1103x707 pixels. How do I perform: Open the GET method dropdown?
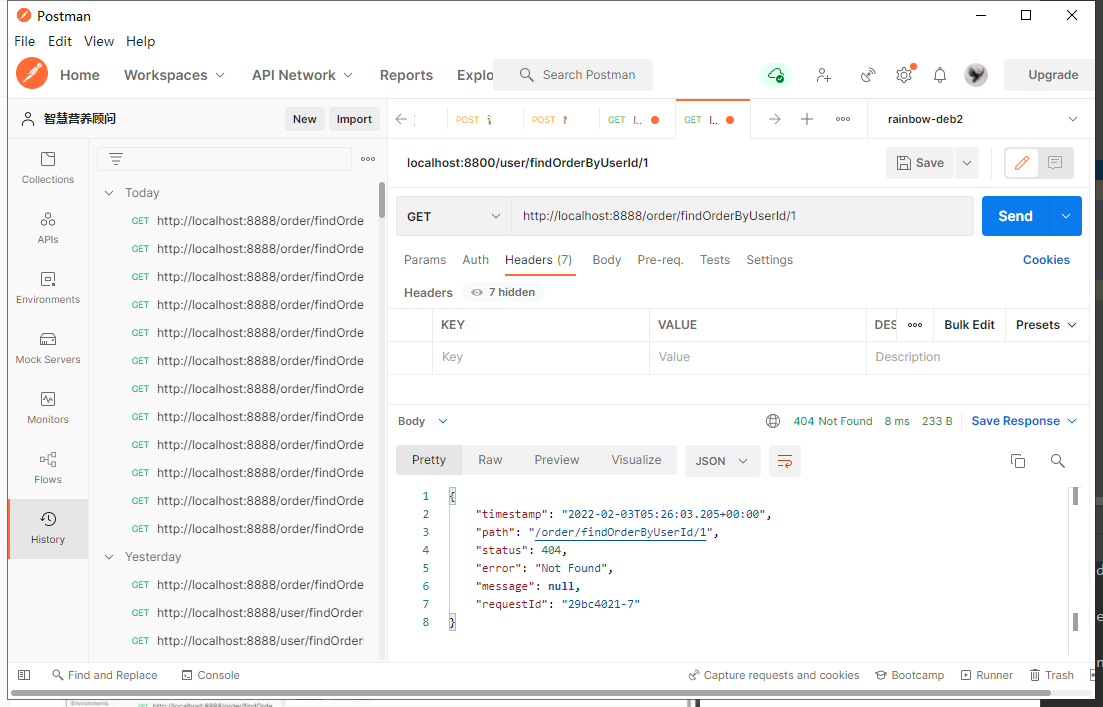[454, 216]
